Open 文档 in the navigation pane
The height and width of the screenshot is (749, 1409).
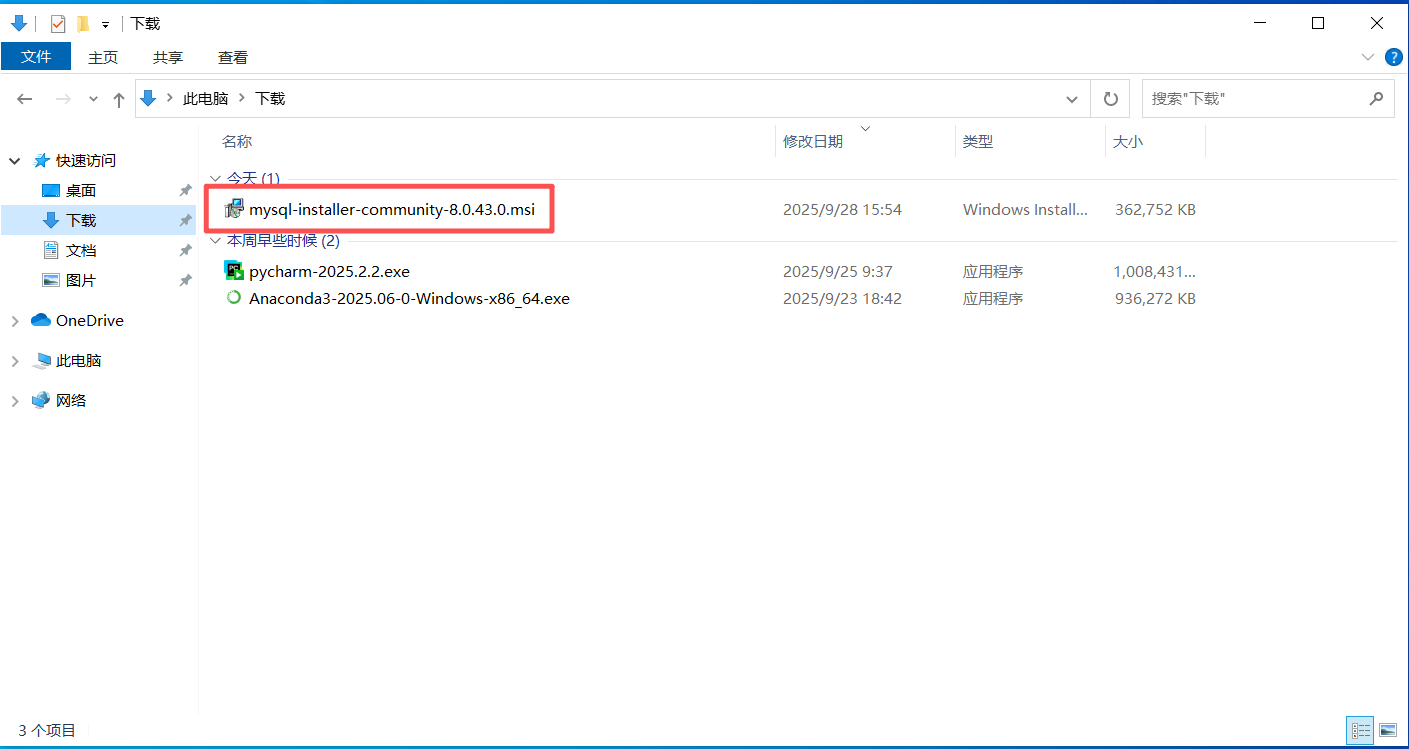81,250
